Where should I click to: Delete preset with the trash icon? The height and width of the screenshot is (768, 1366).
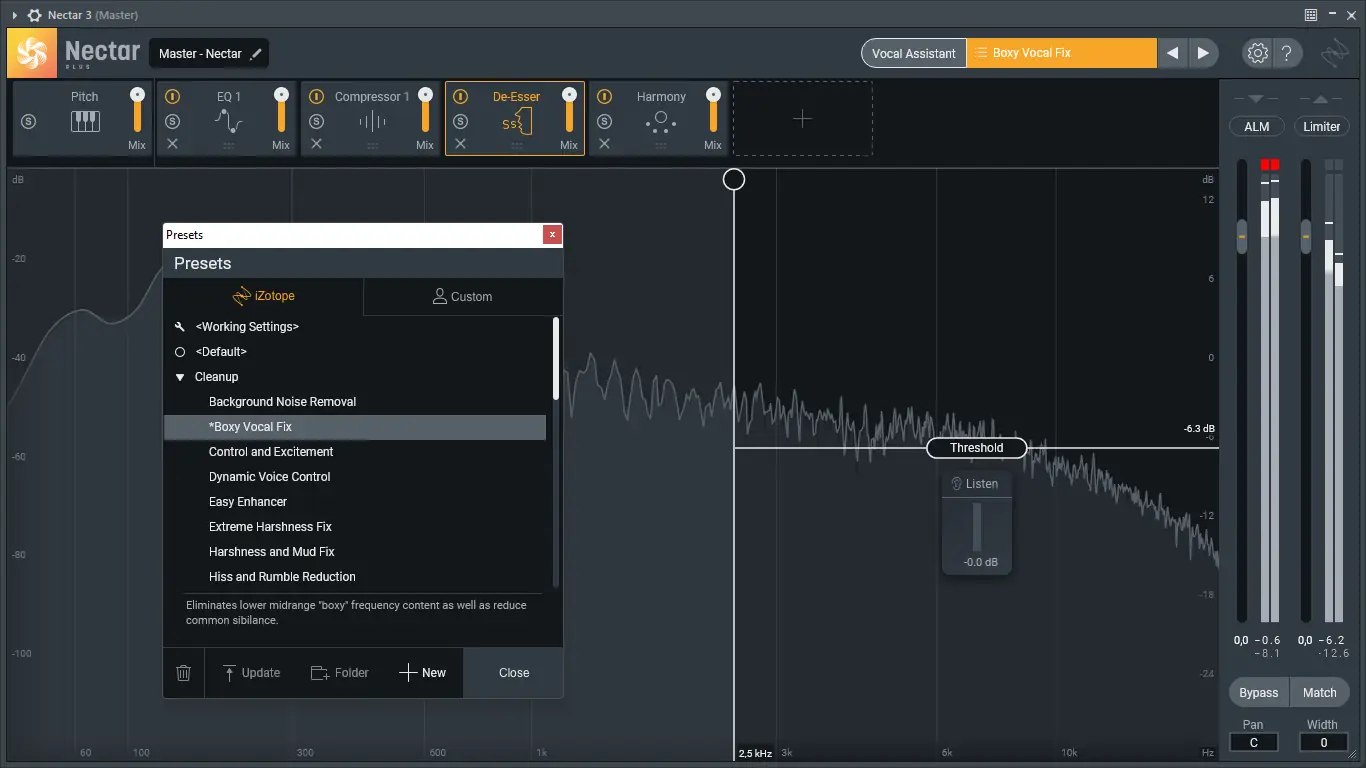click(184, 673)
